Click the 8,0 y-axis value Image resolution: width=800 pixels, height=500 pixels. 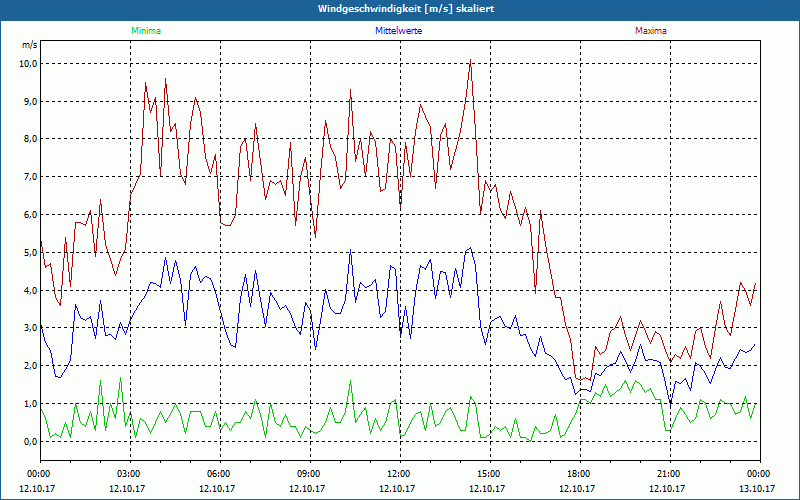[30, 139]
